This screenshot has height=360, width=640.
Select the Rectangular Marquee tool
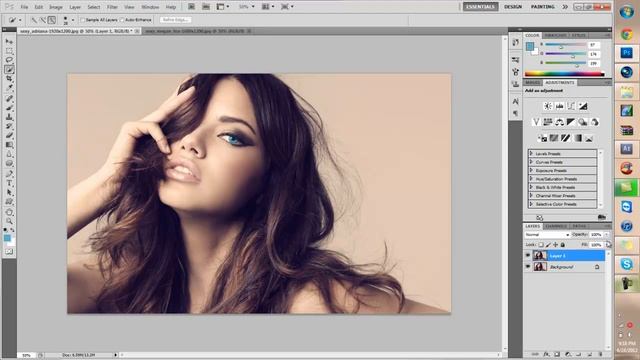tap(9, 51)
